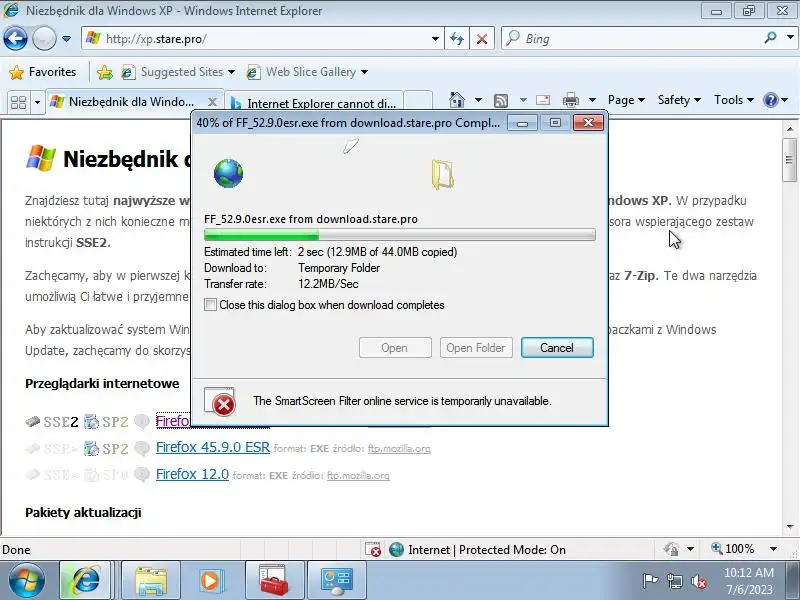Click the Action Center flag tray icon
This screenshot has width=800, height=600.
(650, 581)
